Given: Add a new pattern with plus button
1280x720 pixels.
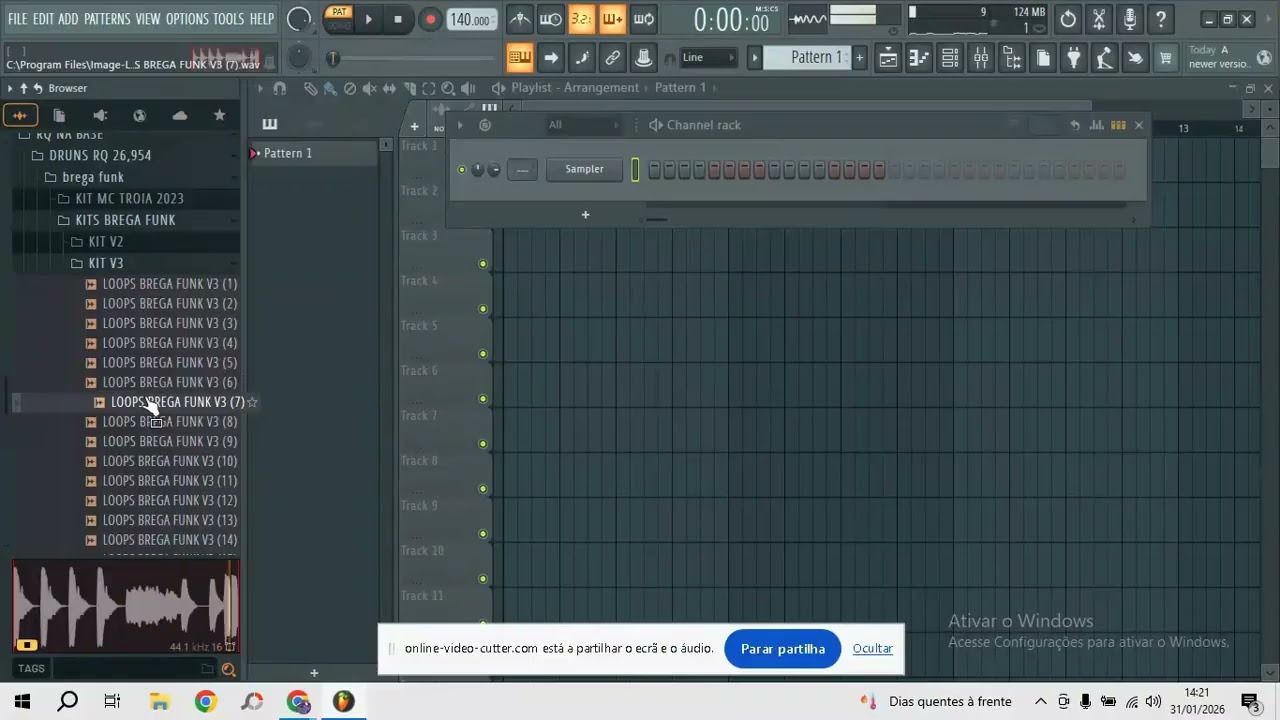Looking at the screenshot, I should click(x=859, y=58).
